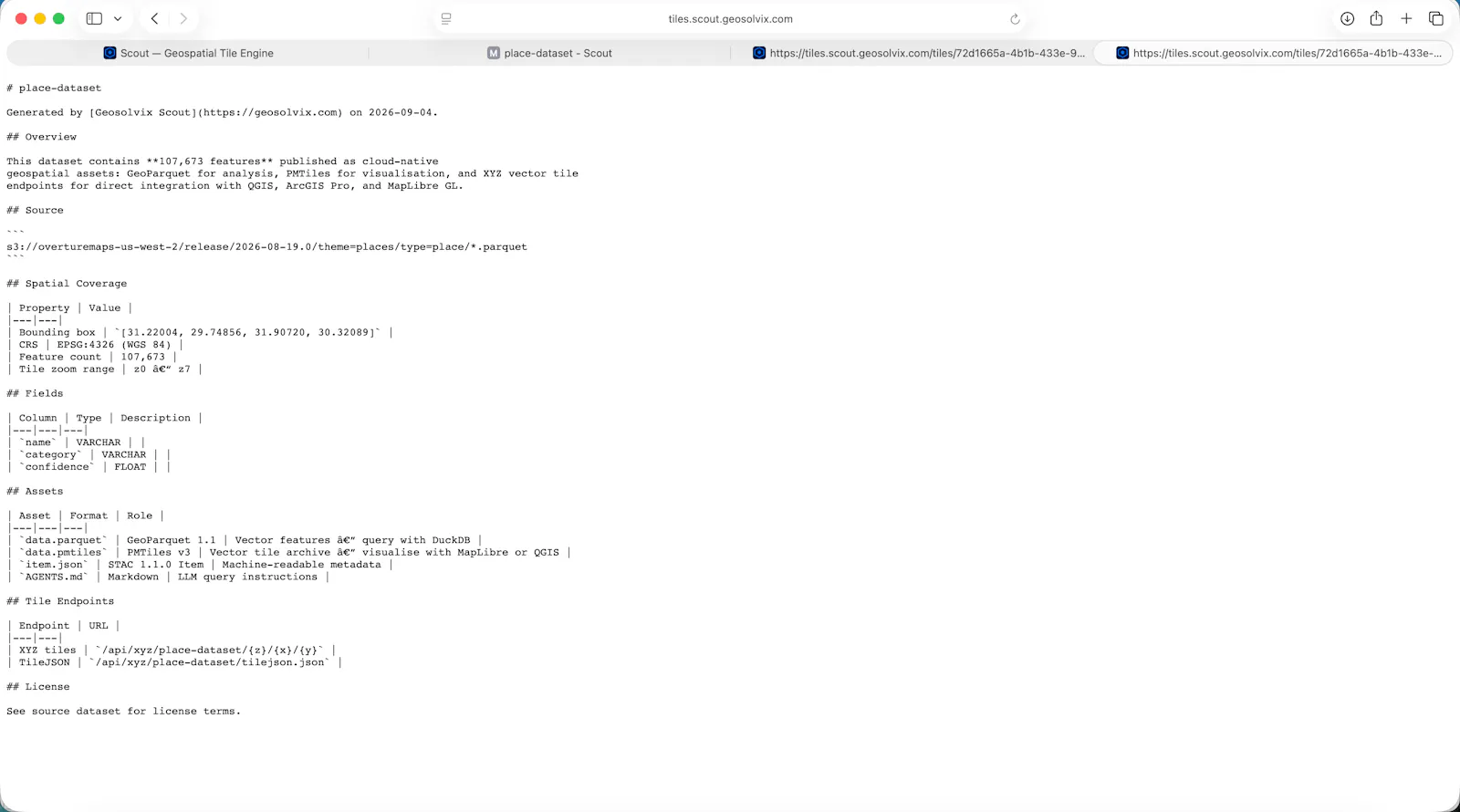Click the 'STAC 1.1.0 Item' format text

click(156, 565)
